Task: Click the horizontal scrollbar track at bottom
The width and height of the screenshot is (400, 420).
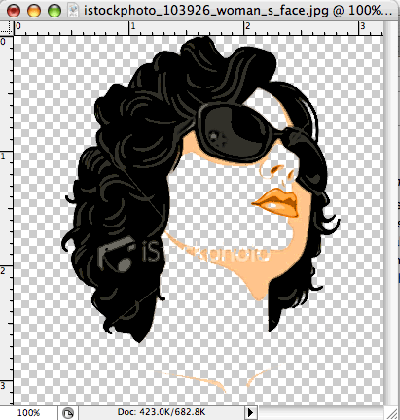Action: tap(321, 413)
